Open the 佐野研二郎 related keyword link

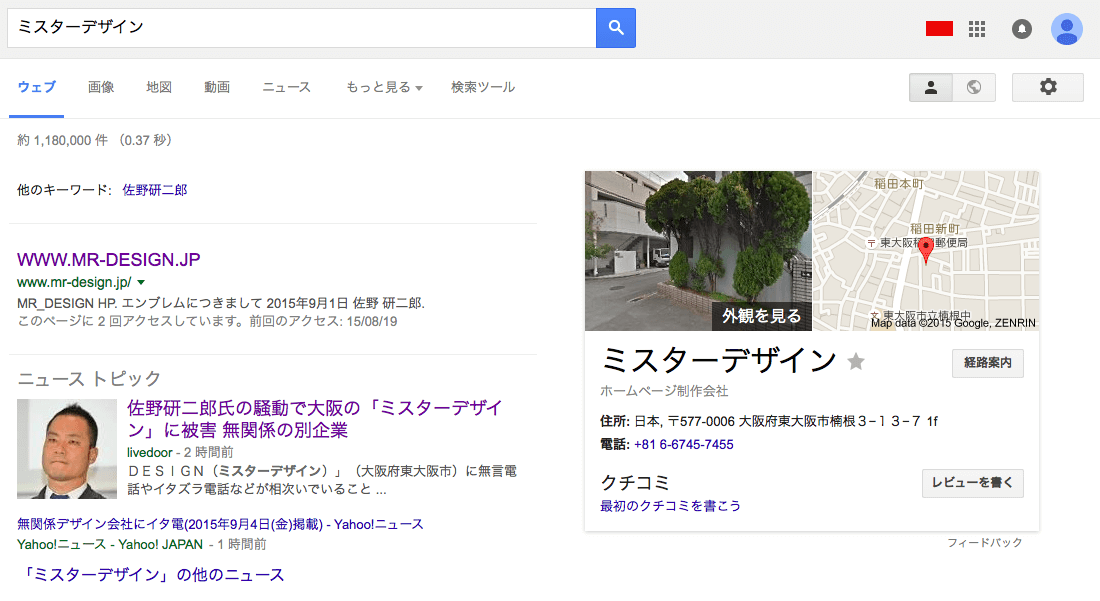(155, 190)
